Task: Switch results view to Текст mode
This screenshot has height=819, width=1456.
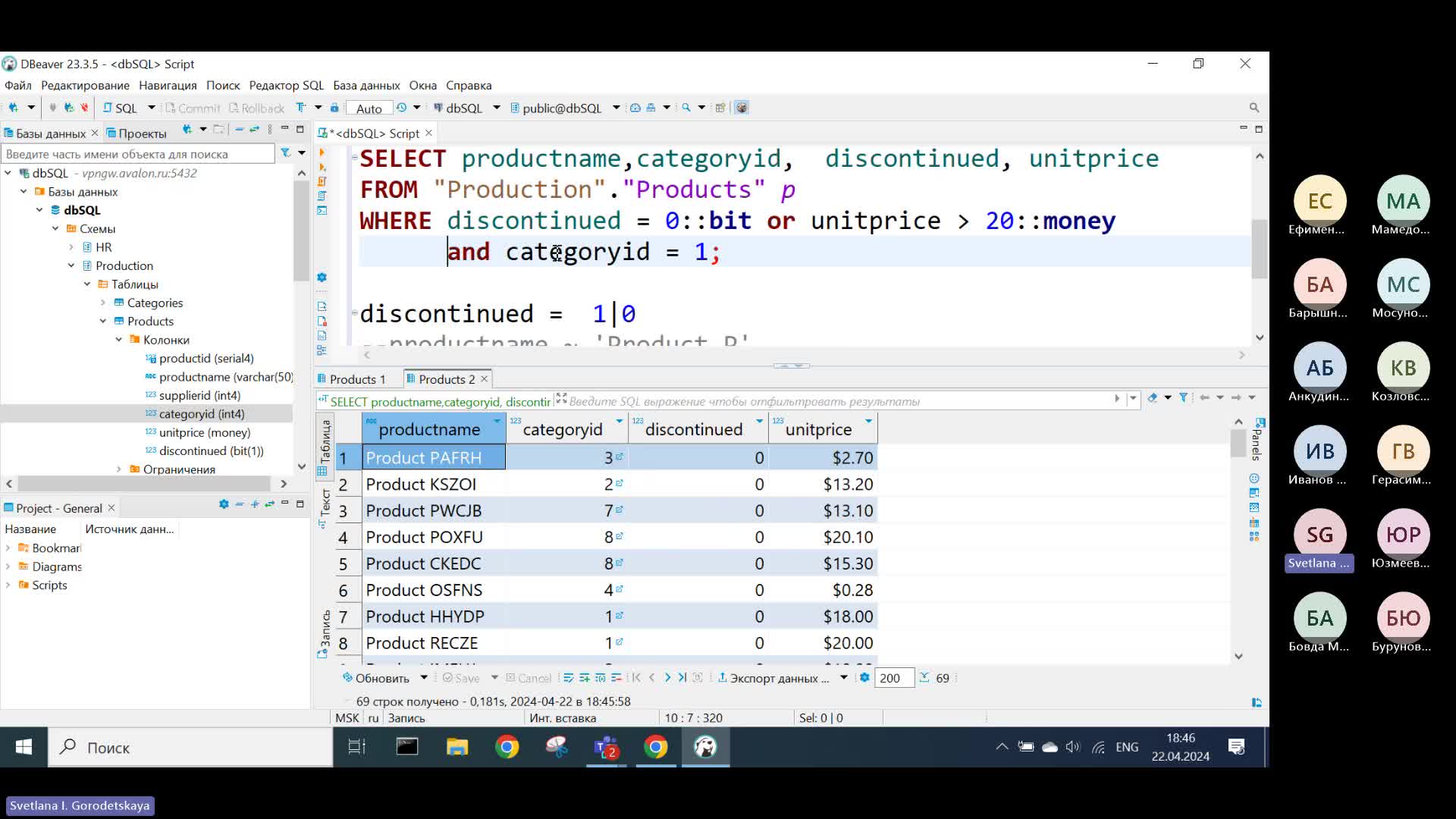Action: tap(325, 508)
